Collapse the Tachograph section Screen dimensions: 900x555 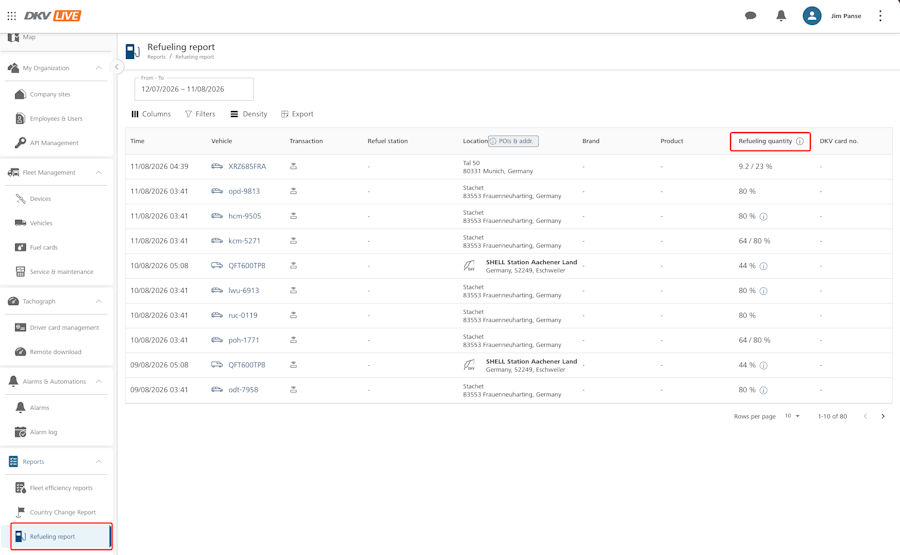tap(99, 301)
